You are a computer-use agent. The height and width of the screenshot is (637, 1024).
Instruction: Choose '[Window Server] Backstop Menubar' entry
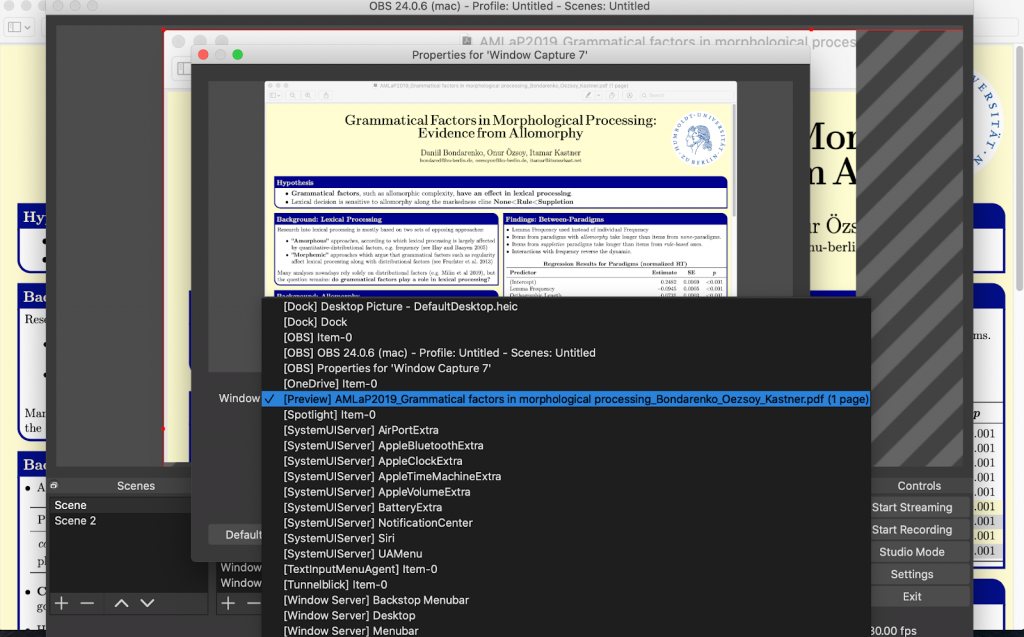[x=566, y=600]
